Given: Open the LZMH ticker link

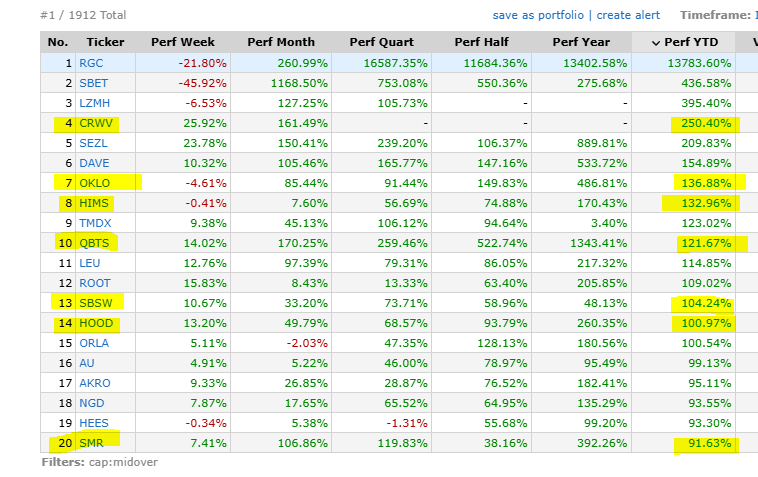Looking at the screenshot, I should pos(95,103).
